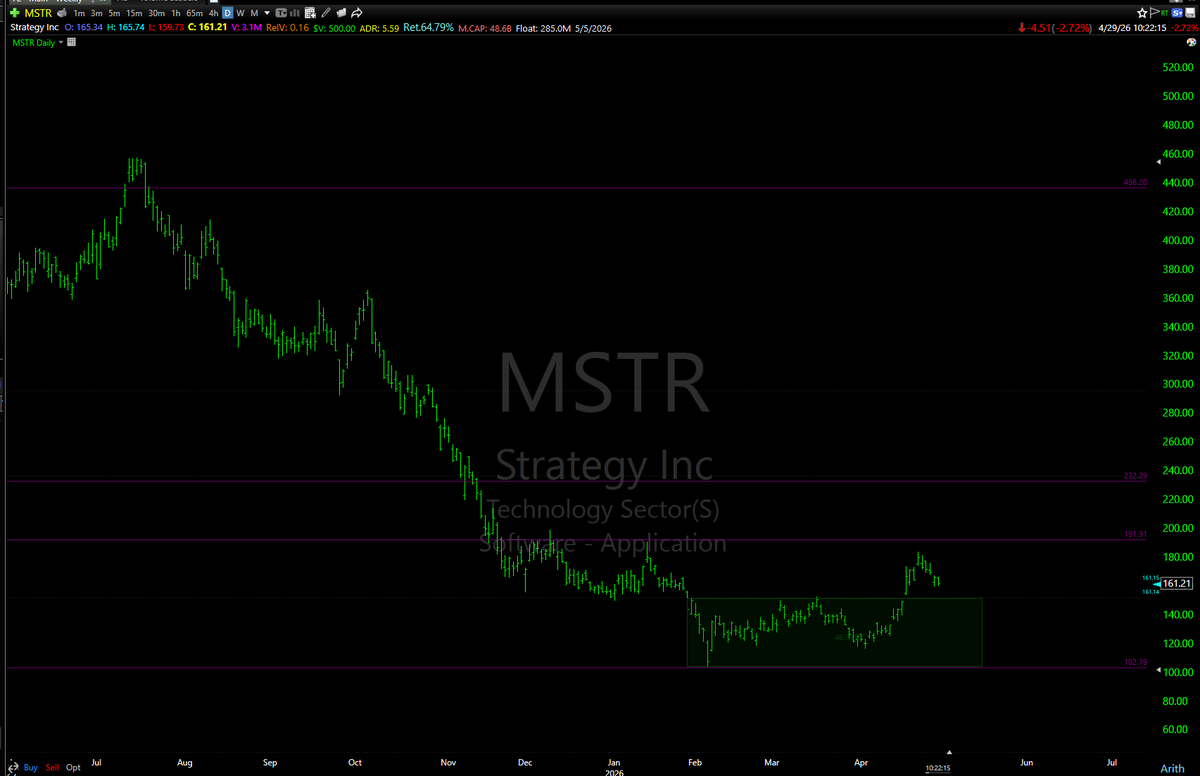Click the 102.78 horizontal line label
The width and height of the screenshot is (1200, 776).
point(1135,662)
